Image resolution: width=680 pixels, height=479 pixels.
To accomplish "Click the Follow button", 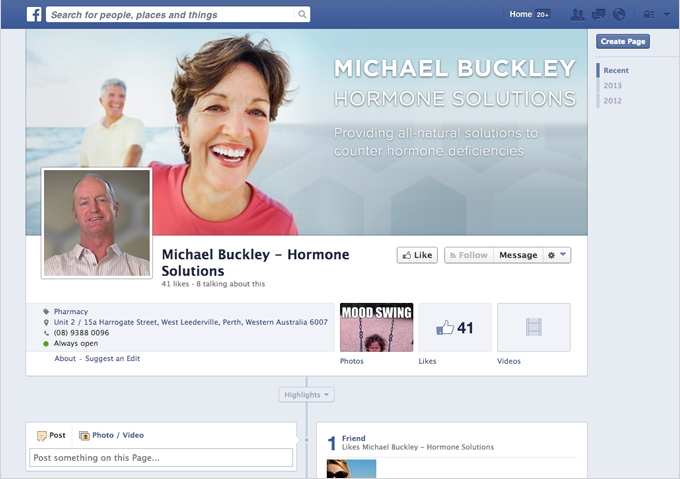I will coord(469,255).
